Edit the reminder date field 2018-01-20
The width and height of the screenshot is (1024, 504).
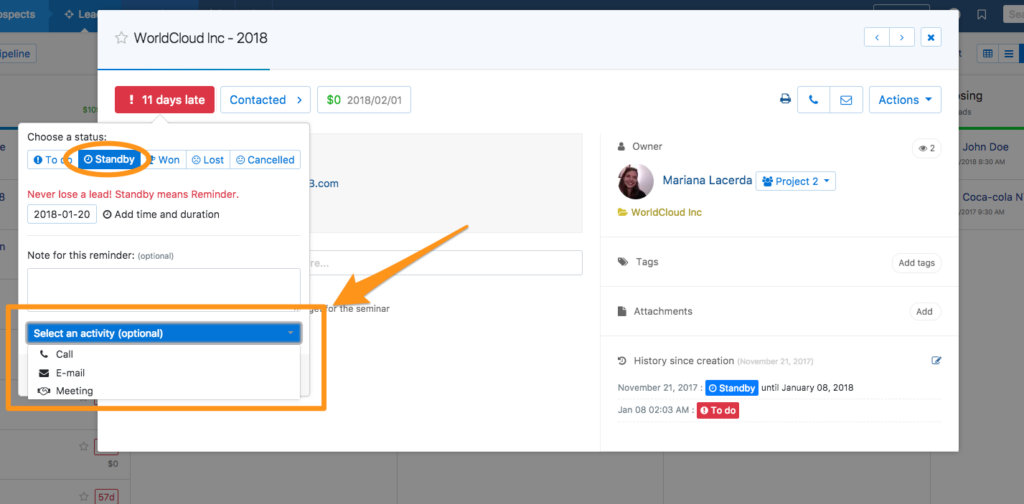point(62,214)
